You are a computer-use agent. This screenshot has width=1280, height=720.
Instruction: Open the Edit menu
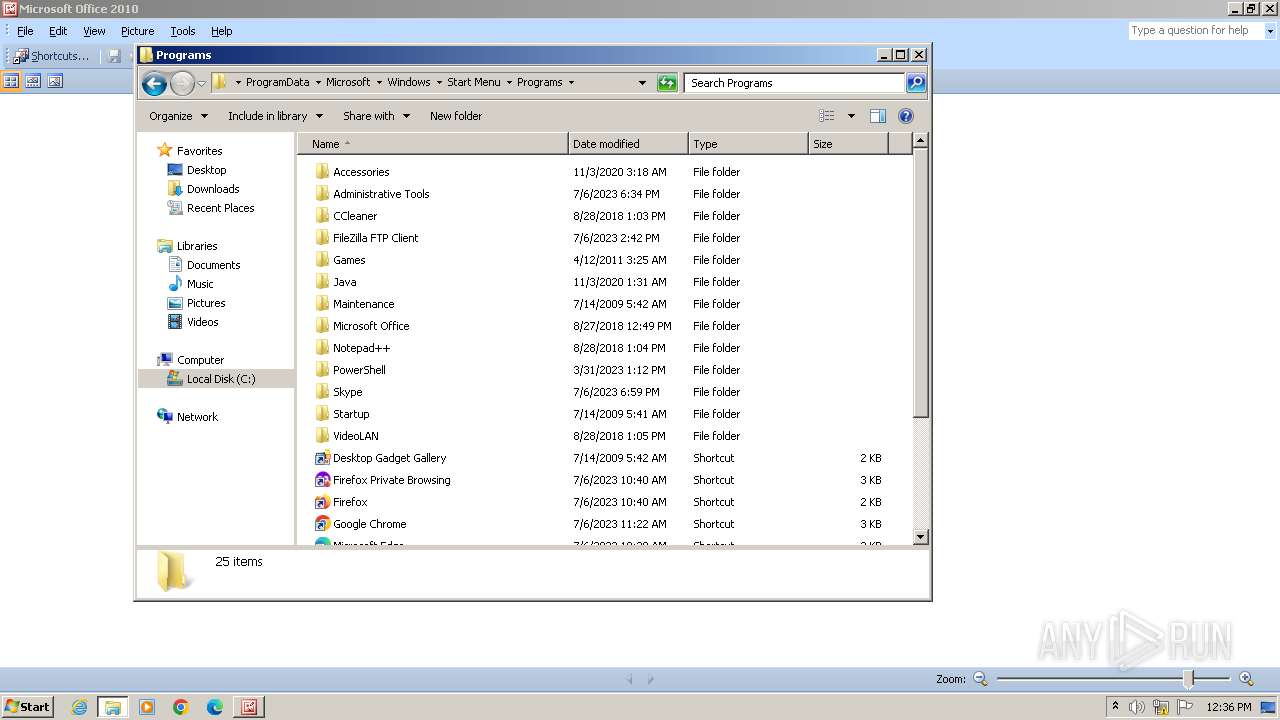(58, 31)
